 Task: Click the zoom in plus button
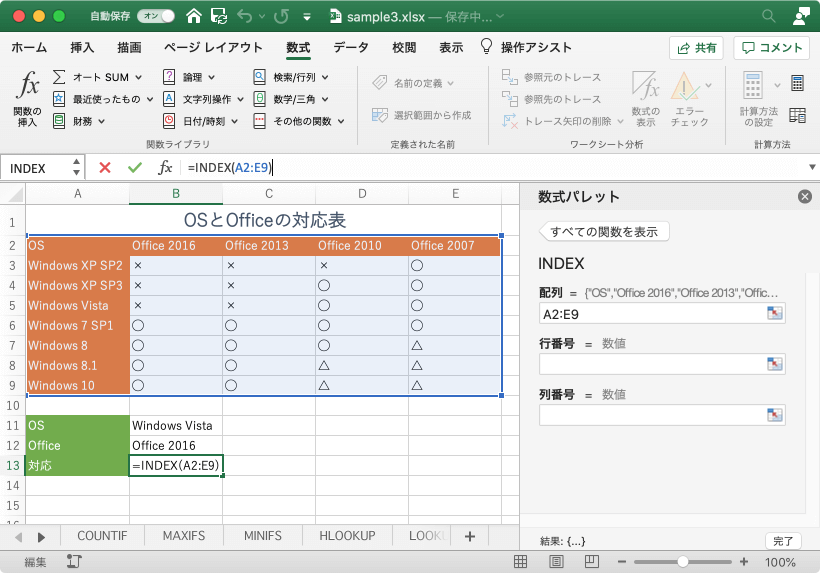[744, 562]
